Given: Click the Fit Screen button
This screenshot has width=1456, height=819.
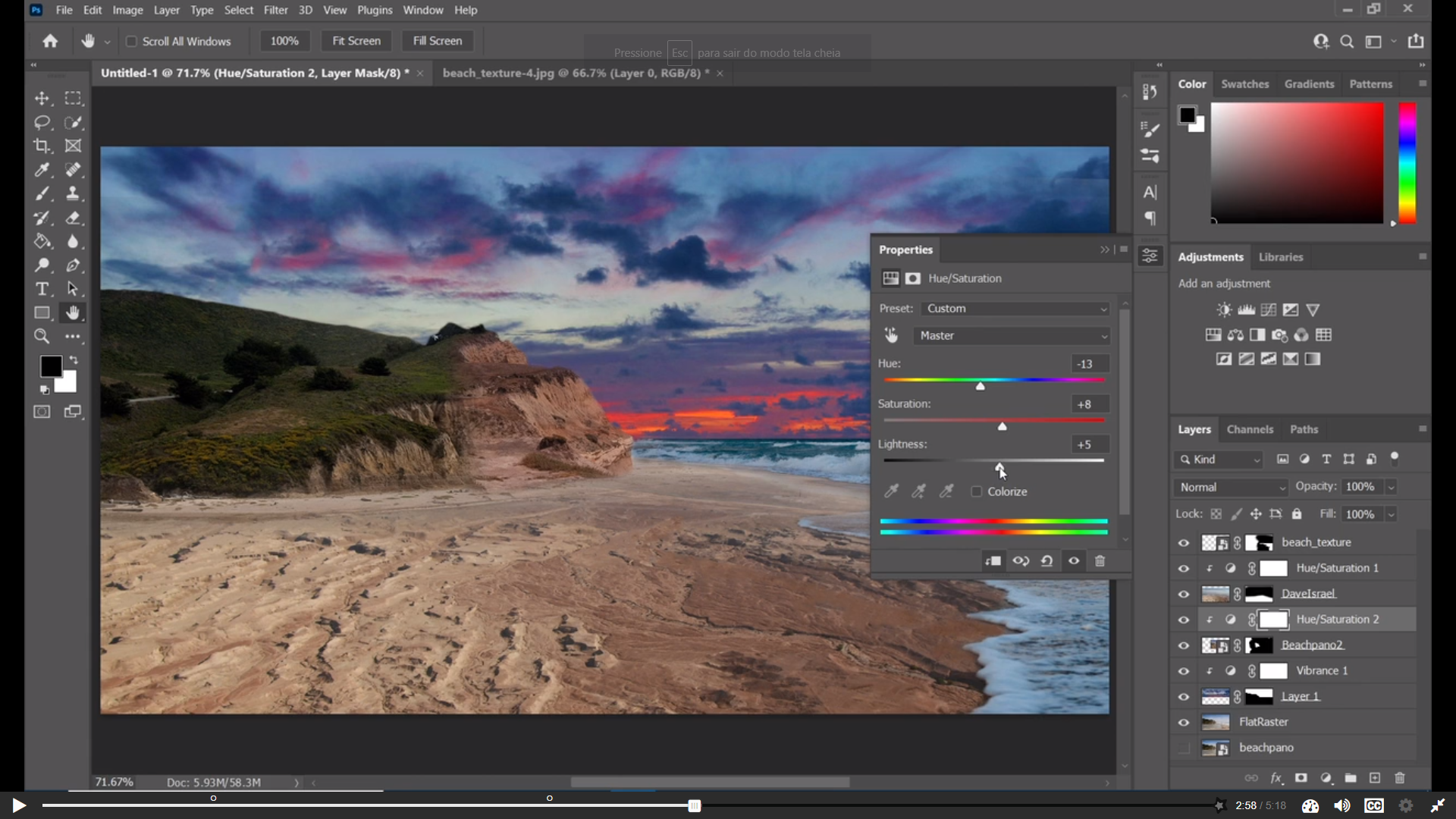Looking at the screenshot, I should pos(356,41).
